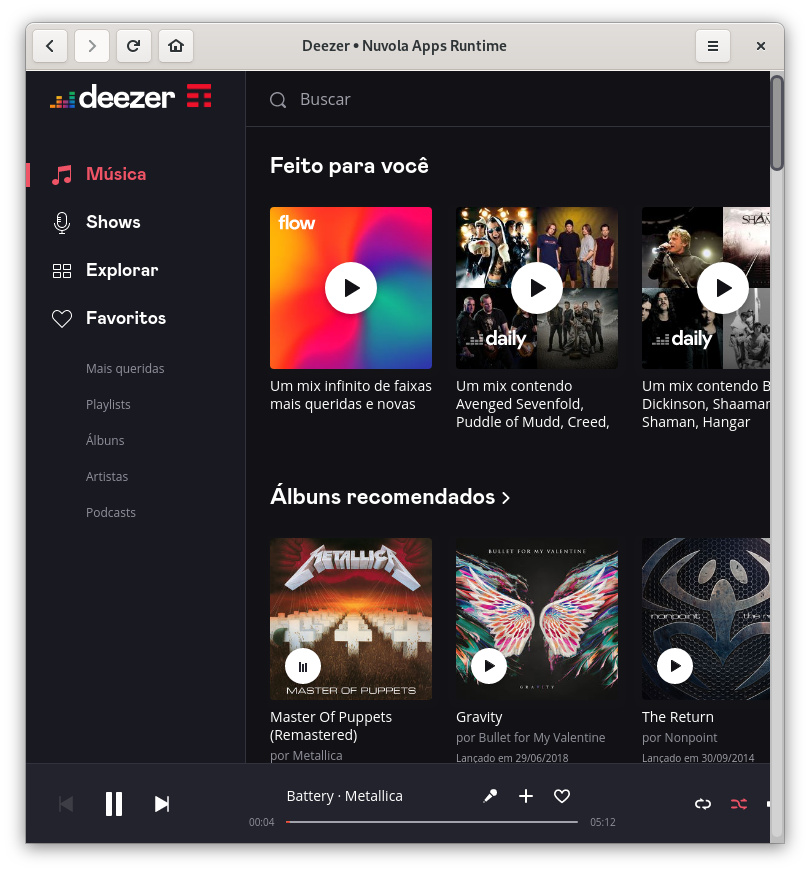
Task: Pause the currently playing track
Action: [114, 804]
